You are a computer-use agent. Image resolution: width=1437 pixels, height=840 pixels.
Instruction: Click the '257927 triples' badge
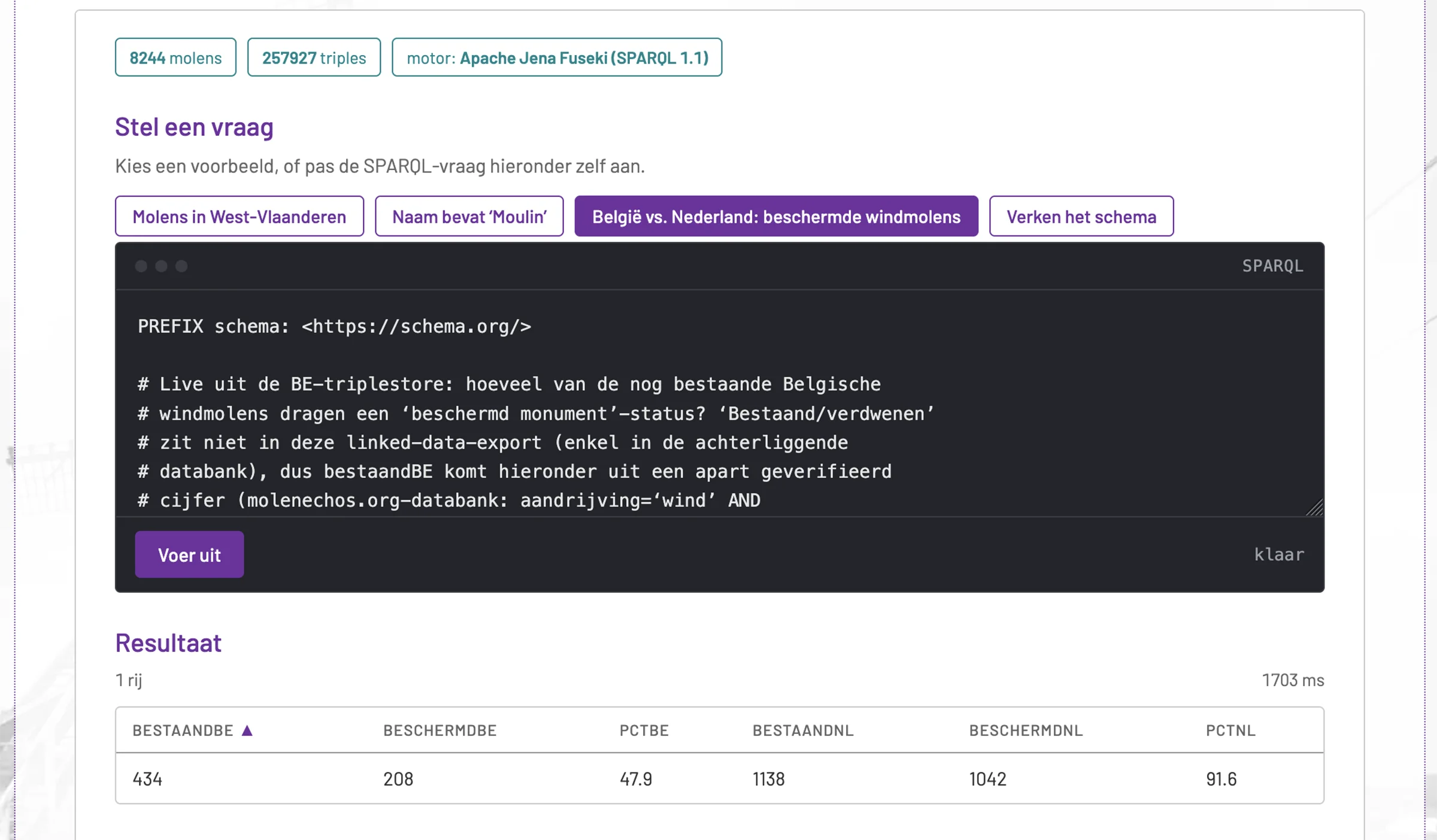(x=314, y=57)
